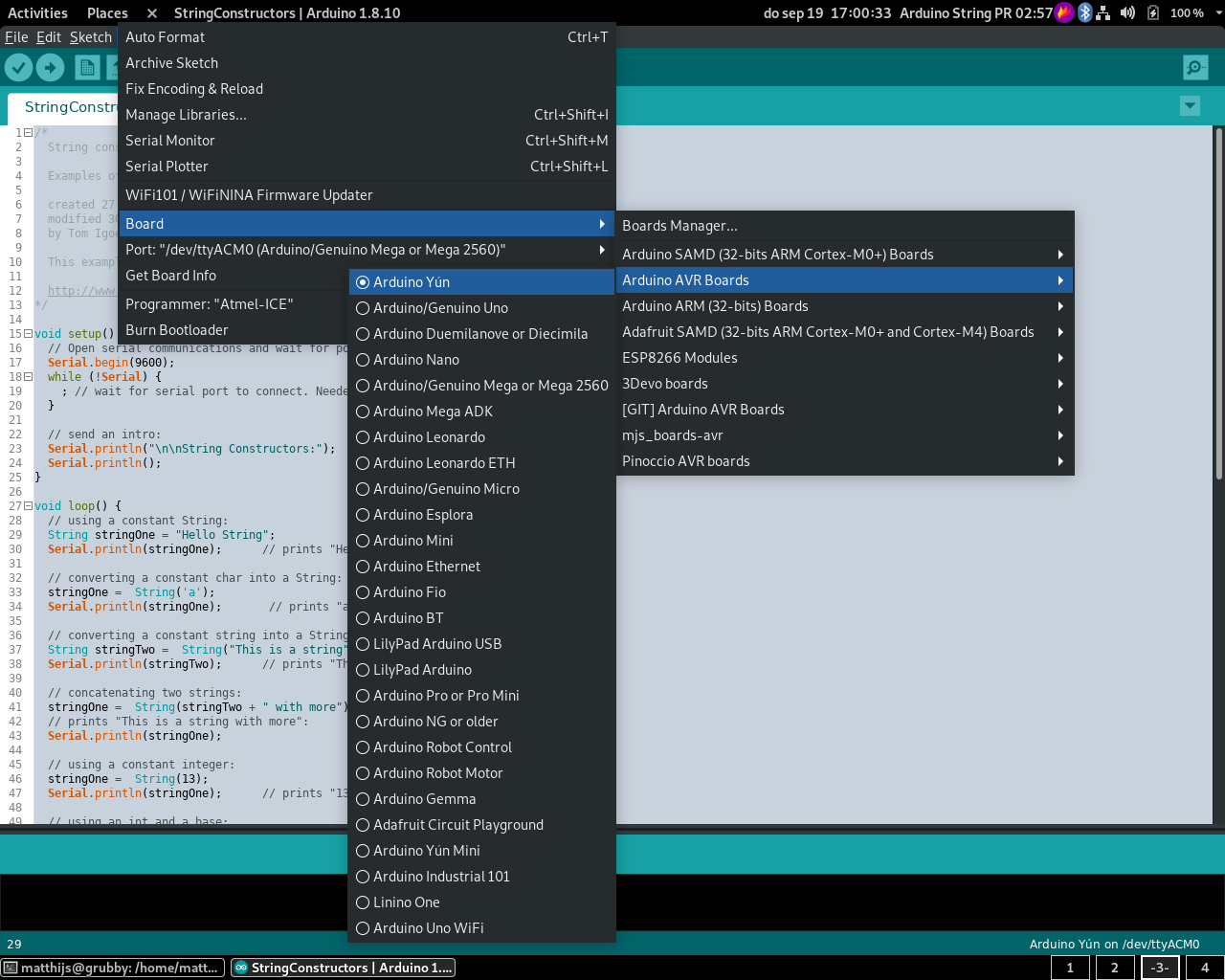Expand Adafruit SAMD Boards submenu

coord(845,332)
